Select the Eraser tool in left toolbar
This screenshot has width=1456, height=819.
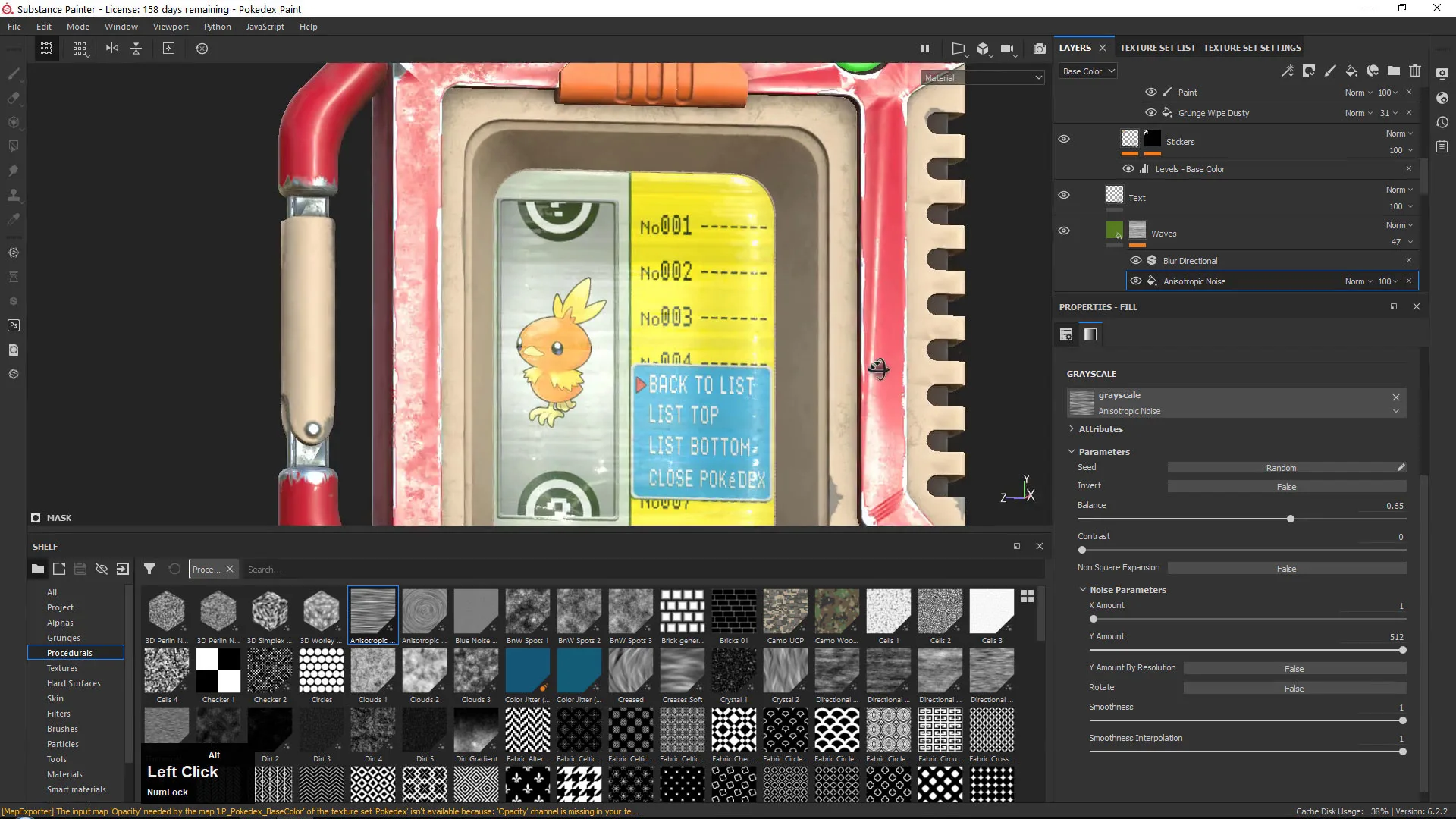point(14,98)
